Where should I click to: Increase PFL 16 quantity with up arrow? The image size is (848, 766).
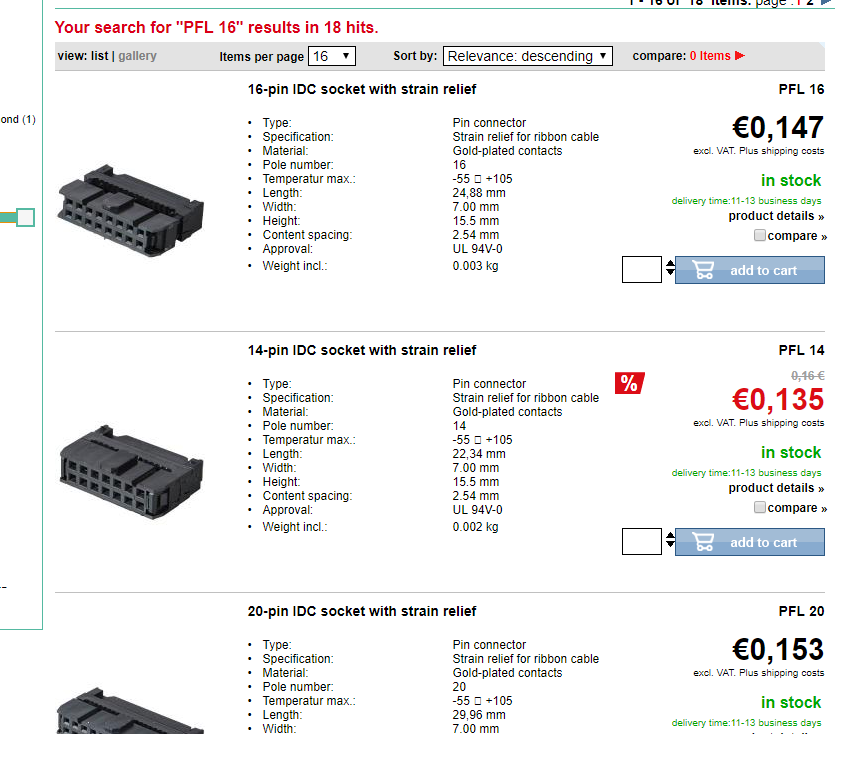point(670,264)
